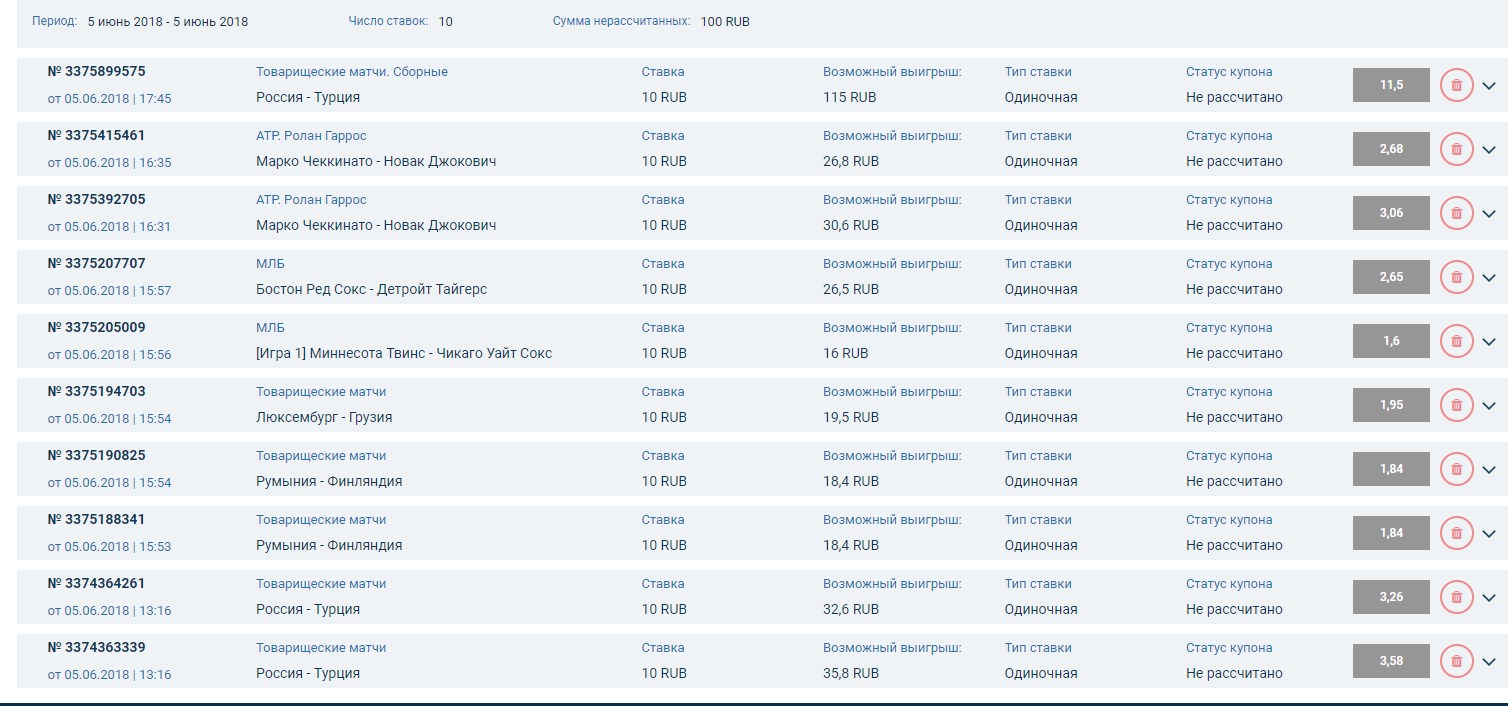Delete the bet with odds 3,58

(x=1456, y=661)
